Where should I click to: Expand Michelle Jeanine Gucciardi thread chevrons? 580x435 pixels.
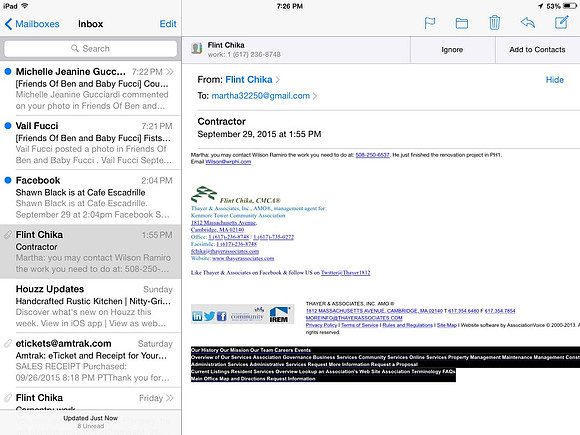(x=170, y=71)
